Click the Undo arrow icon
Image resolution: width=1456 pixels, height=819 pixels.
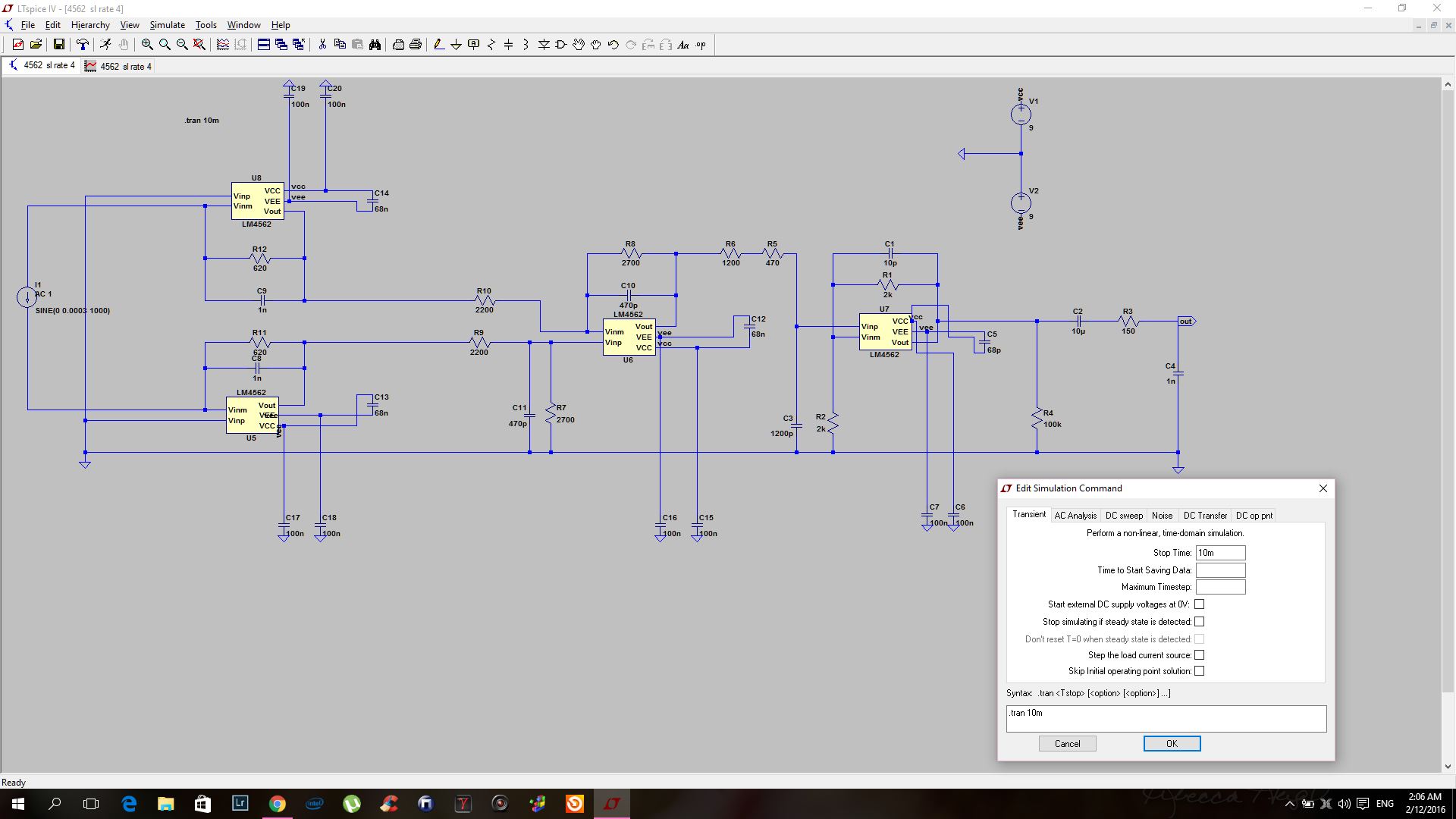click(613, 45)
